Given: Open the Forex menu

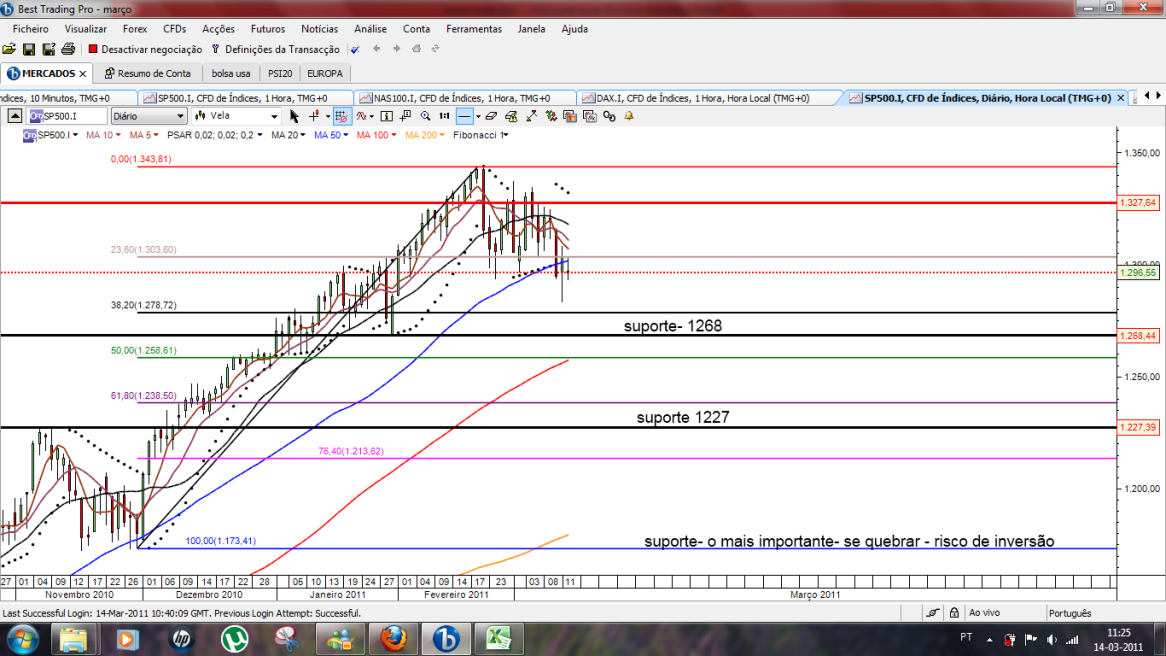Looking at the screenshot, I should click(x=135, y=29).
